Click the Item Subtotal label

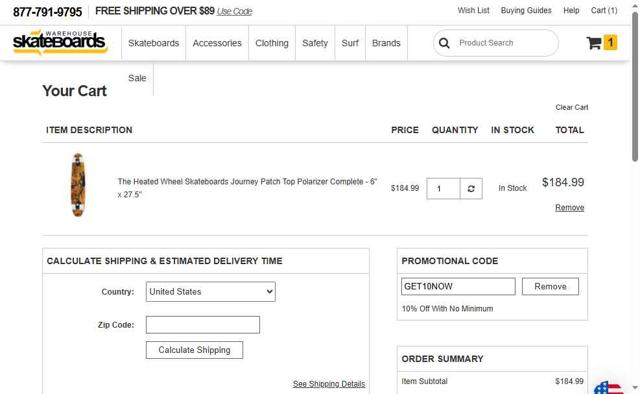424,381
